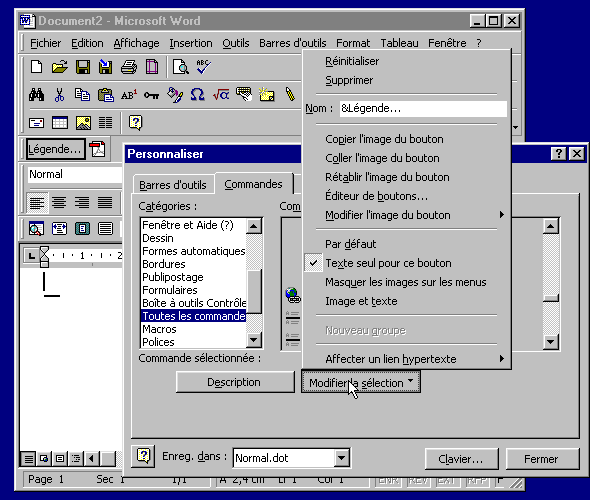Click the Clavier… button
The height and width of the screenshot is (500, 590).
[x=461, y=459]
